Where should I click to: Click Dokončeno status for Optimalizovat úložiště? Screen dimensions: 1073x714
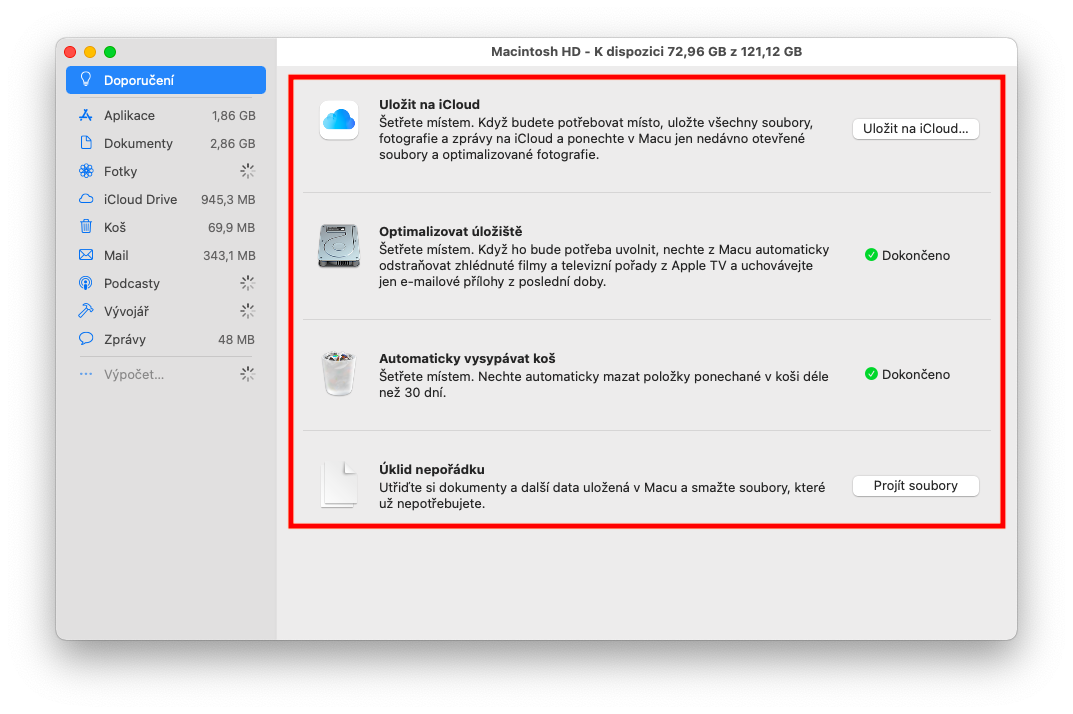pos(916,255)
